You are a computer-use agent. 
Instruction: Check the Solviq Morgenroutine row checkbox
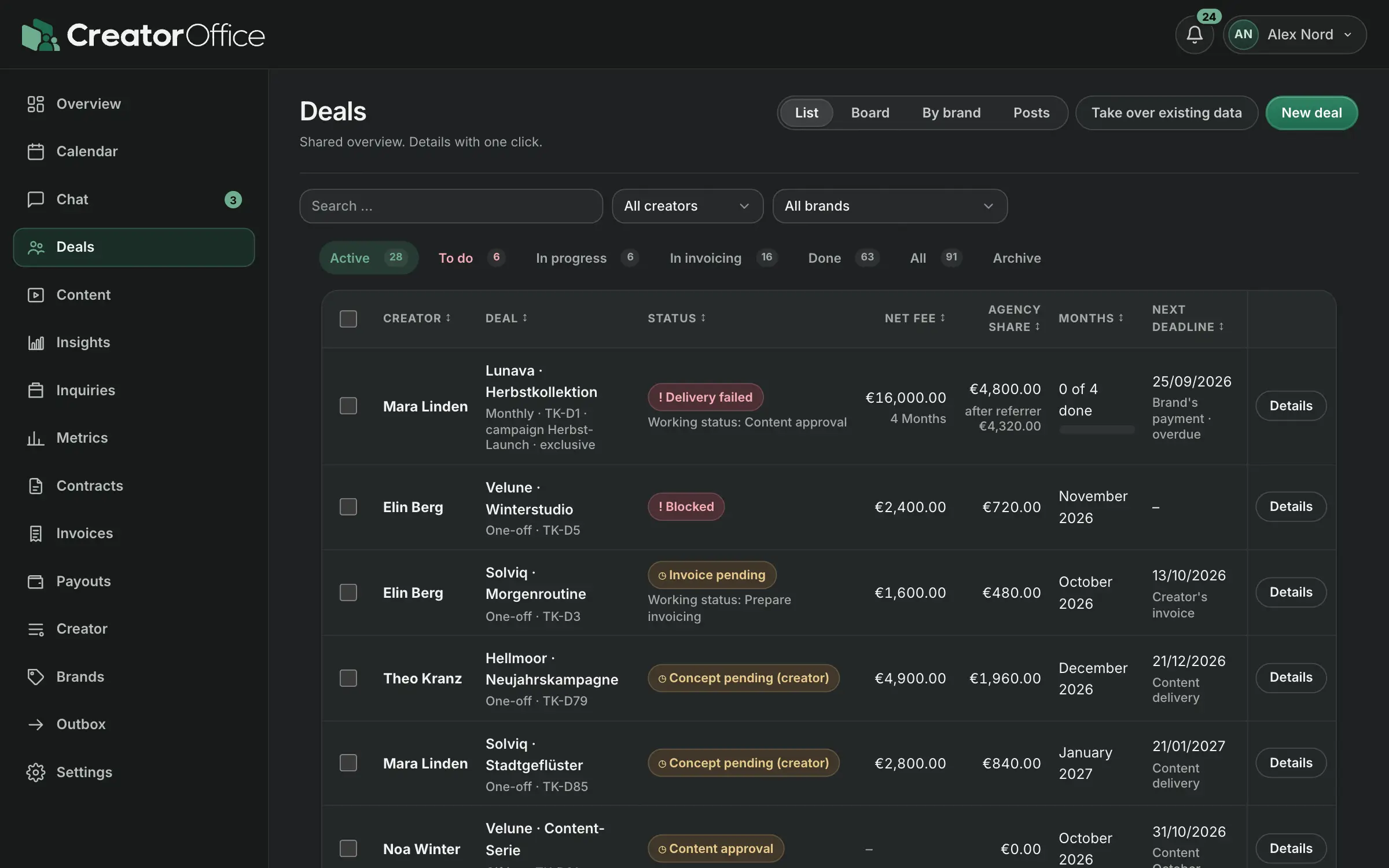[348, 593]
